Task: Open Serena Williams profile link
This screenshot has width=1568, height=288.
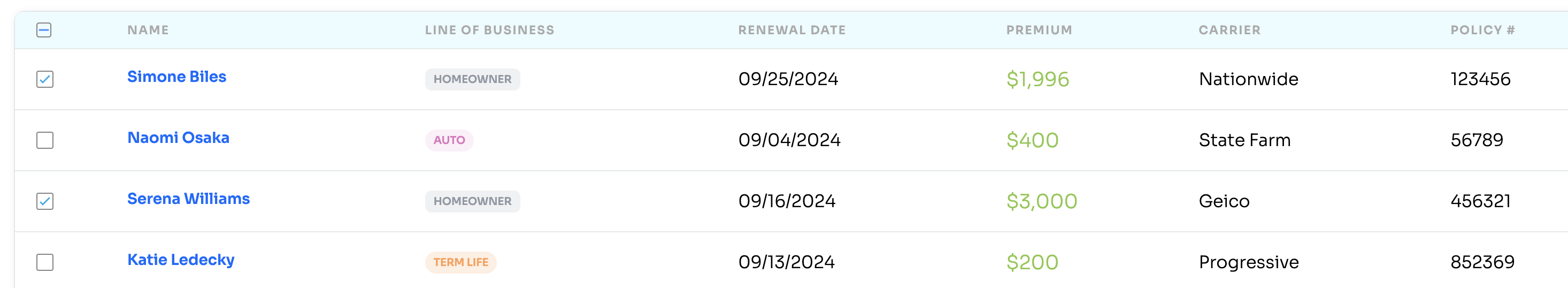Action: 189,199
